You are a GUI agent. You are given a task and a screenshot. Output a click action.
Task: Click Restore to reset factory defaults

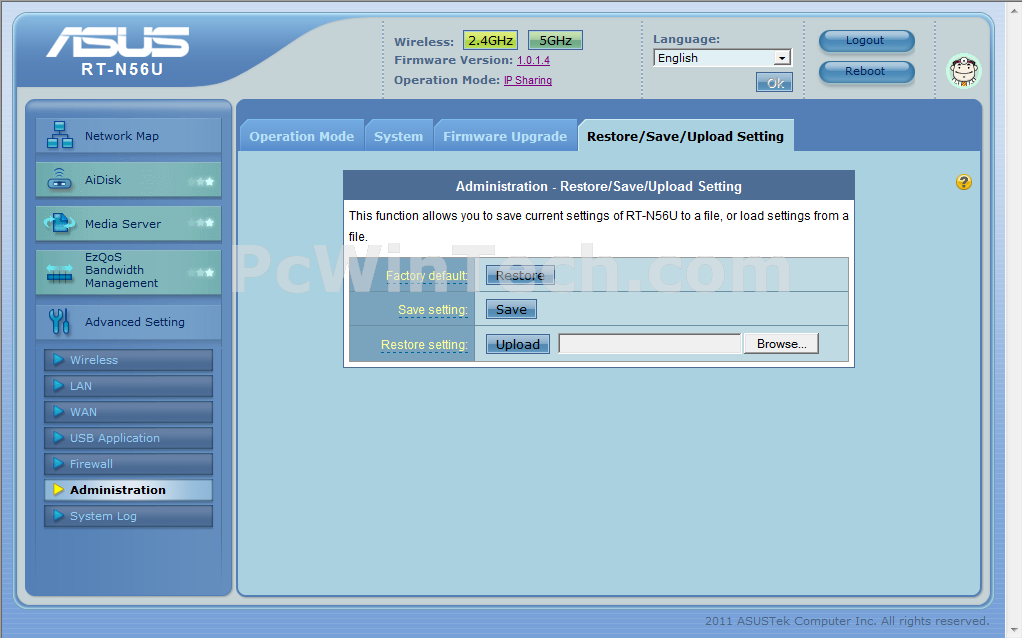[x=520, y=275]
